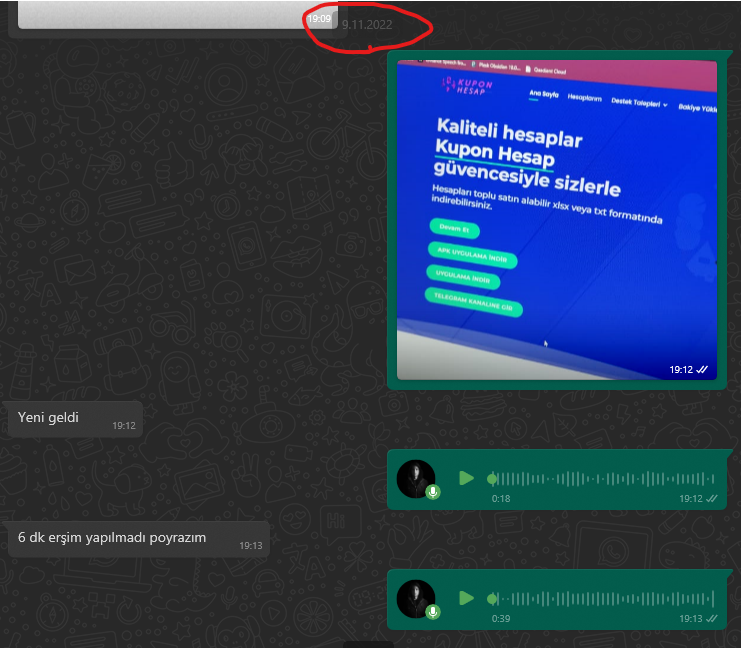Click the 0:18 duration label
Viewport: 741px width, 648px height.
[x=501, y=499]
